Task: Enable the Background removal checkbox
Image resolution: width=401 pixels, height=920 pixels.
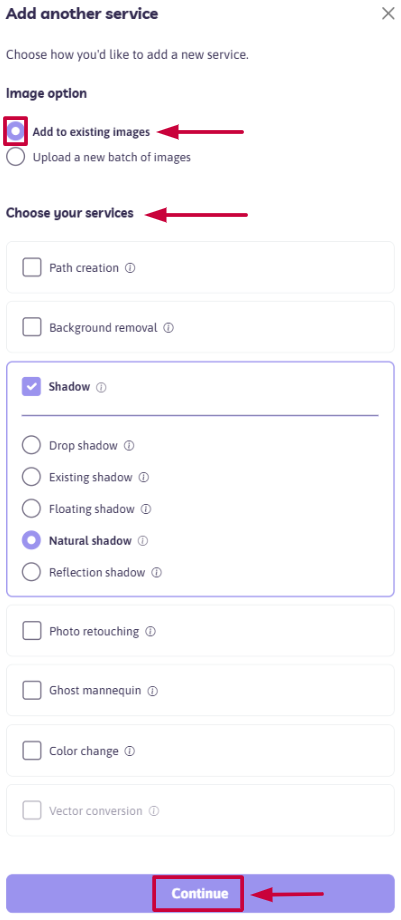Action: [x=32, y=327]
